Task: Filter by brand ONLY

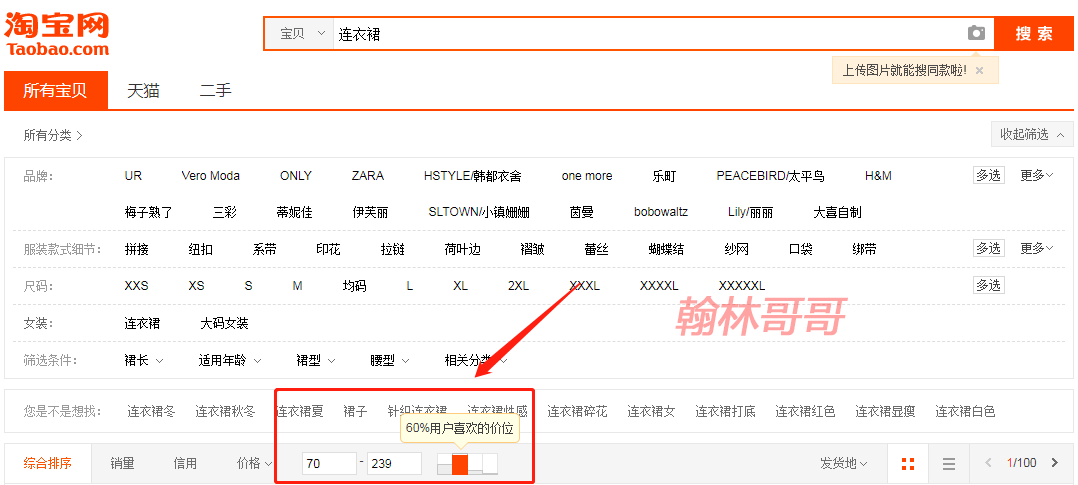Action: pos(296,176)
